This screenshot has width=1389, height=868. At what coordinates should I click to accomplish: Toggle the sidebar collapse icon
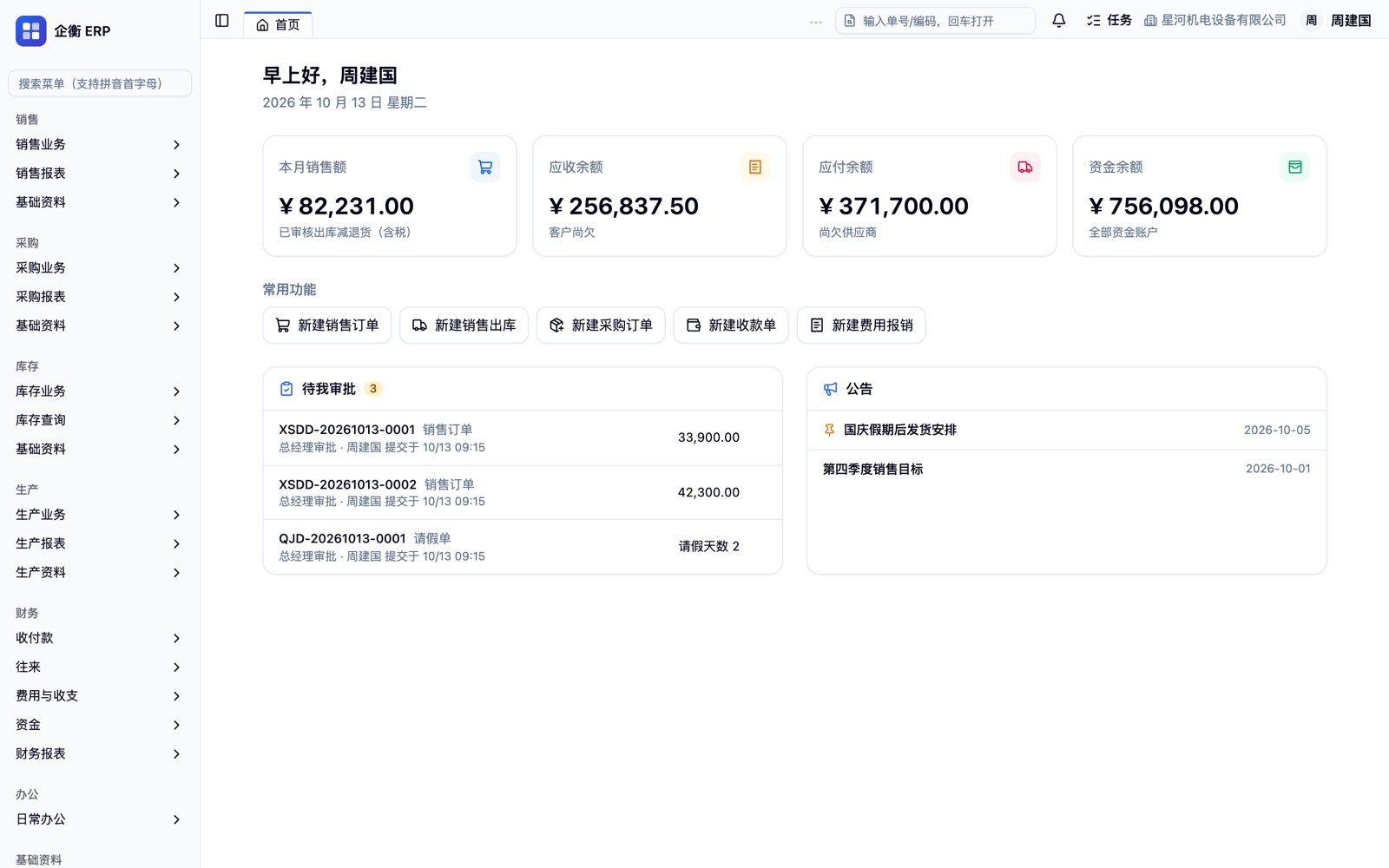click(x=222, y=21)
